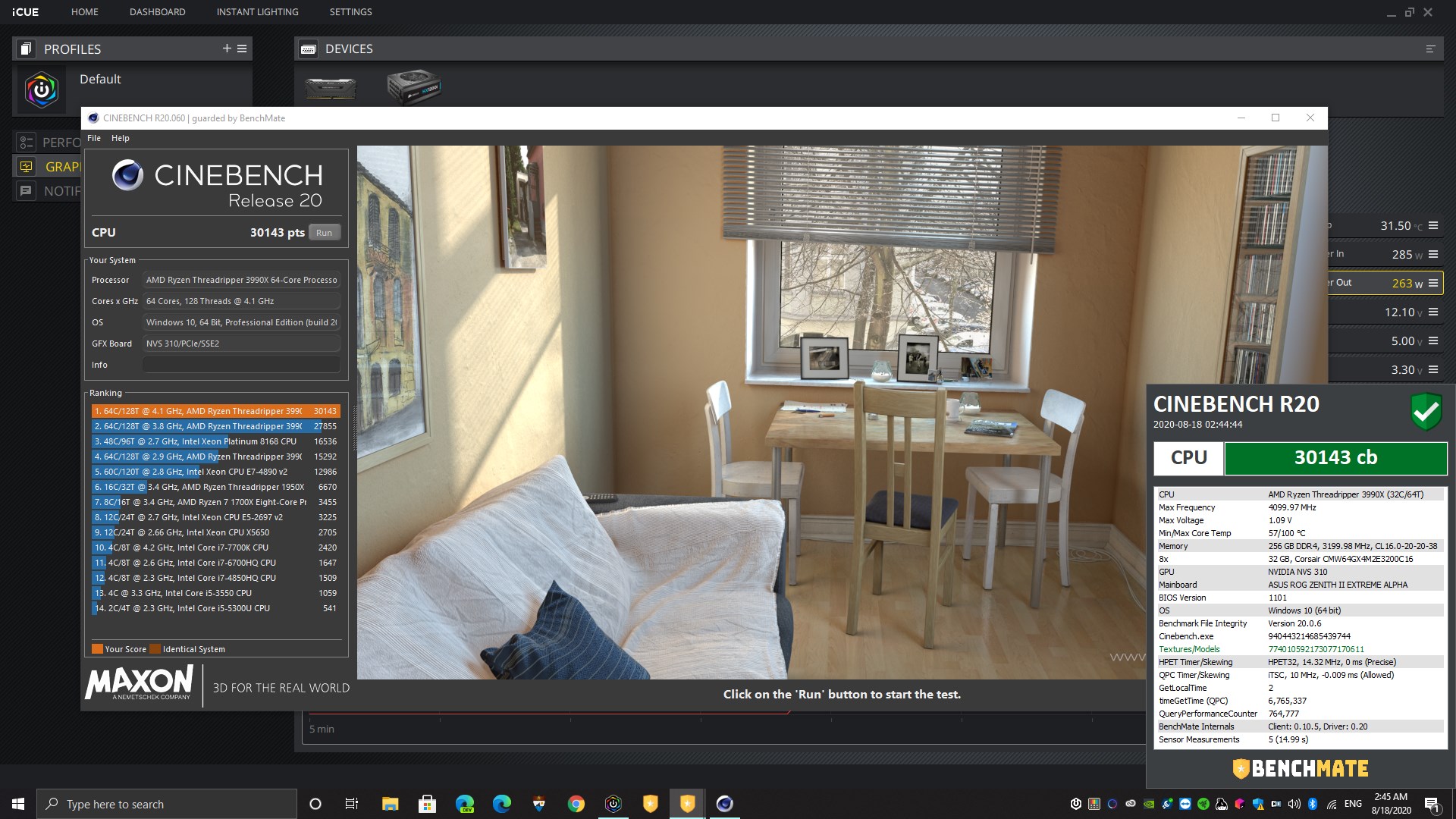Screen dimensions: 1456x819
Task: Select the Threadripper 1950X ranking row
Action: [215, 487]
